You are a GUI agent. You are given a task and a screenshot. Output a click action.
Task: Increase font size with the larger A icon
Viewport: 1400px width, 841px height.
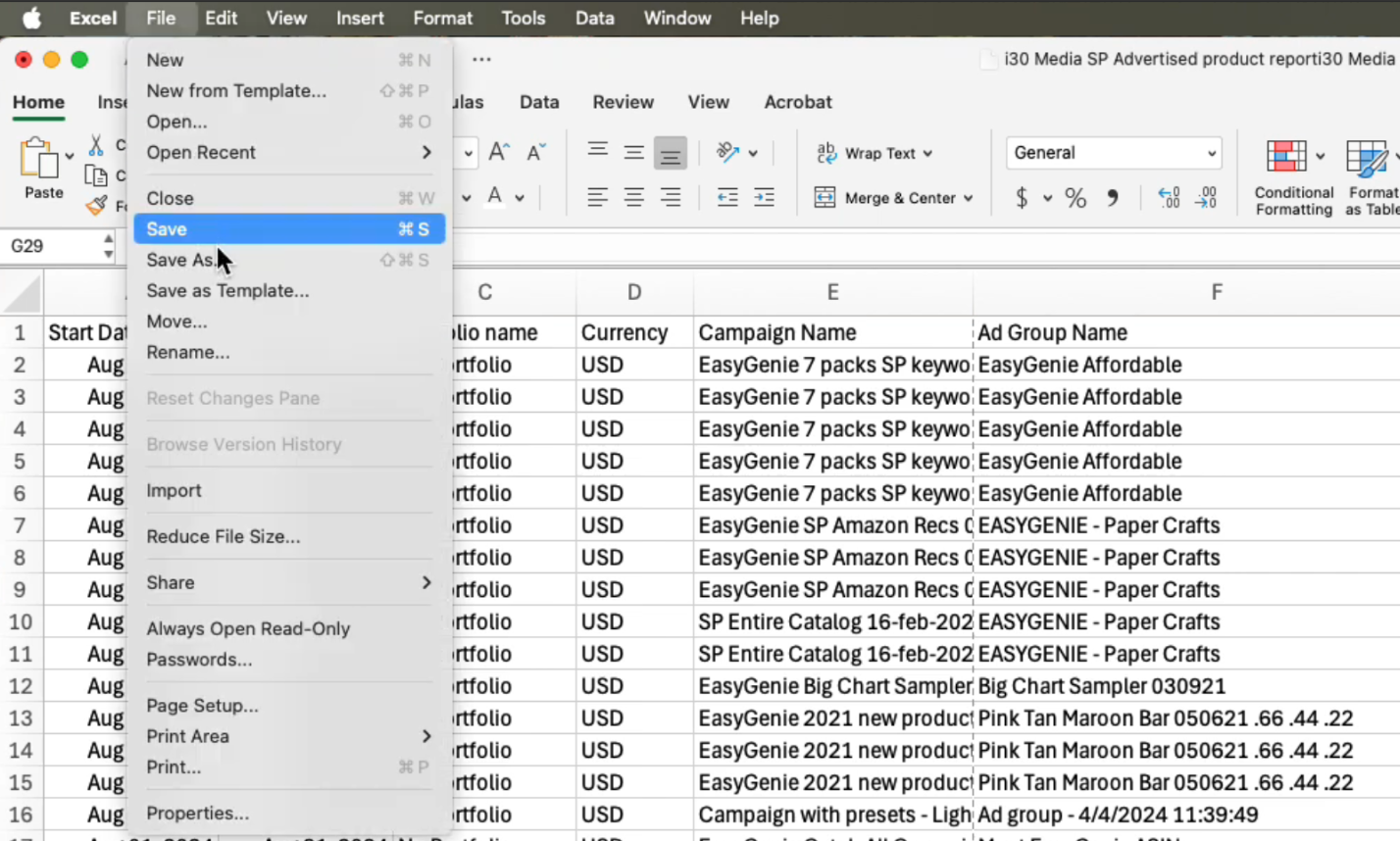coord(499,152)
